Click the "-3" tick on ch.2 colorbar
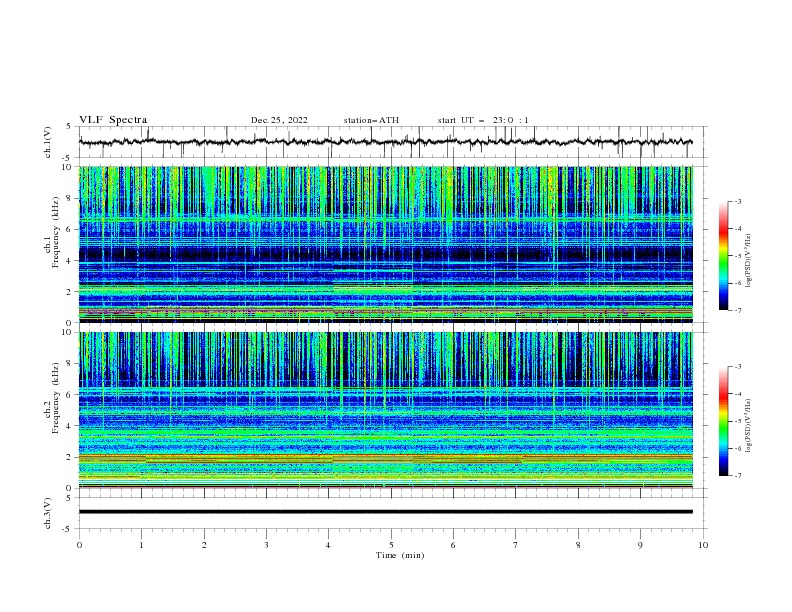The height and width of the screenshot is (612, 792). point(737,367)
